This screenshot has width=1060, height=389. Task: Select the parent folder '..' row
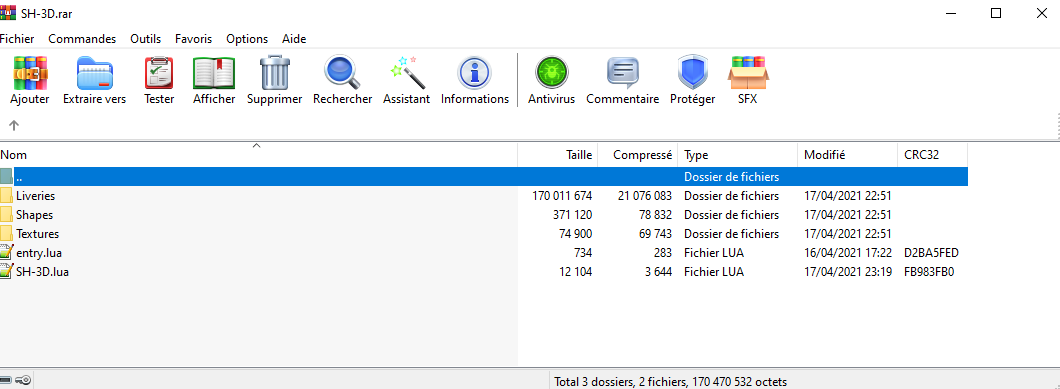click(484, 177)
